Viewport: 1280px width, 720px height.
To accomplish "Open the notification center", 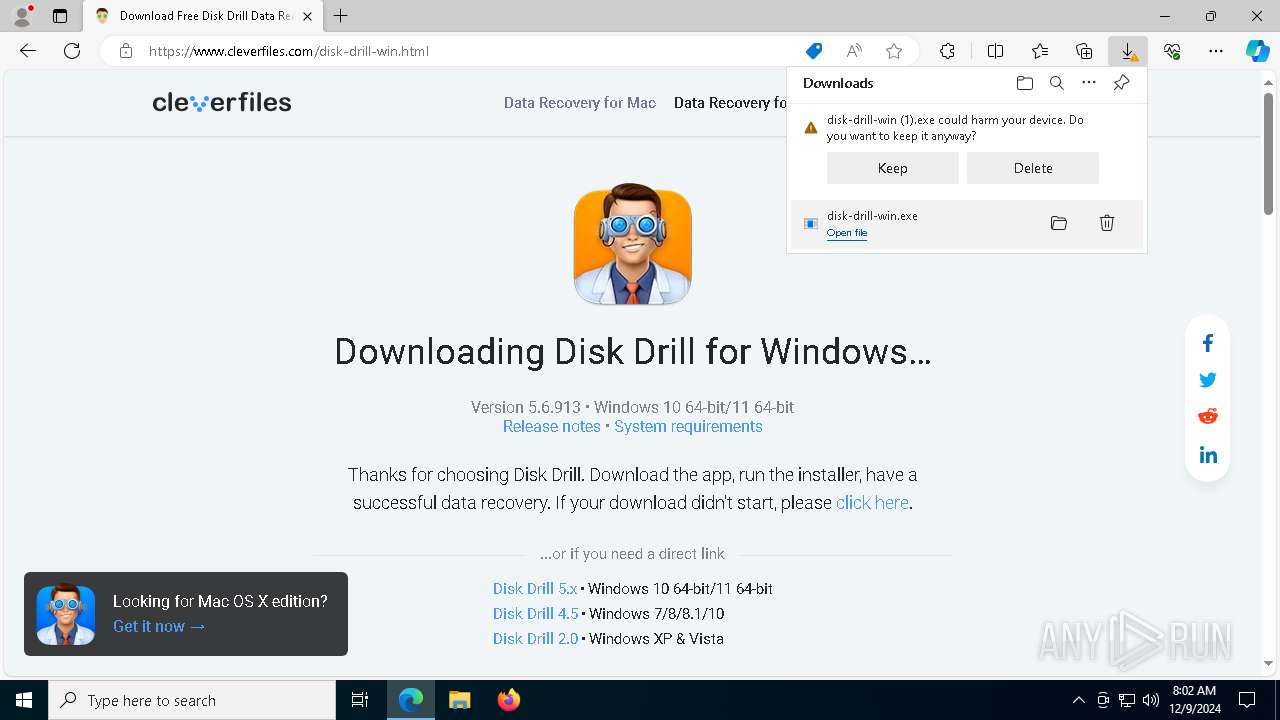I will tap(1247, 700).
